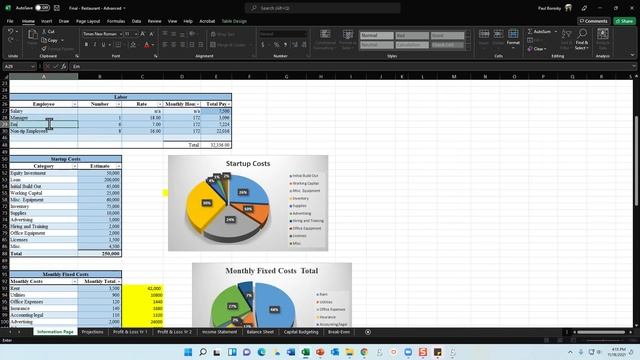Cancel the formula bar entry with X
This screenshot has height=360, width=640.
point(48,67)
